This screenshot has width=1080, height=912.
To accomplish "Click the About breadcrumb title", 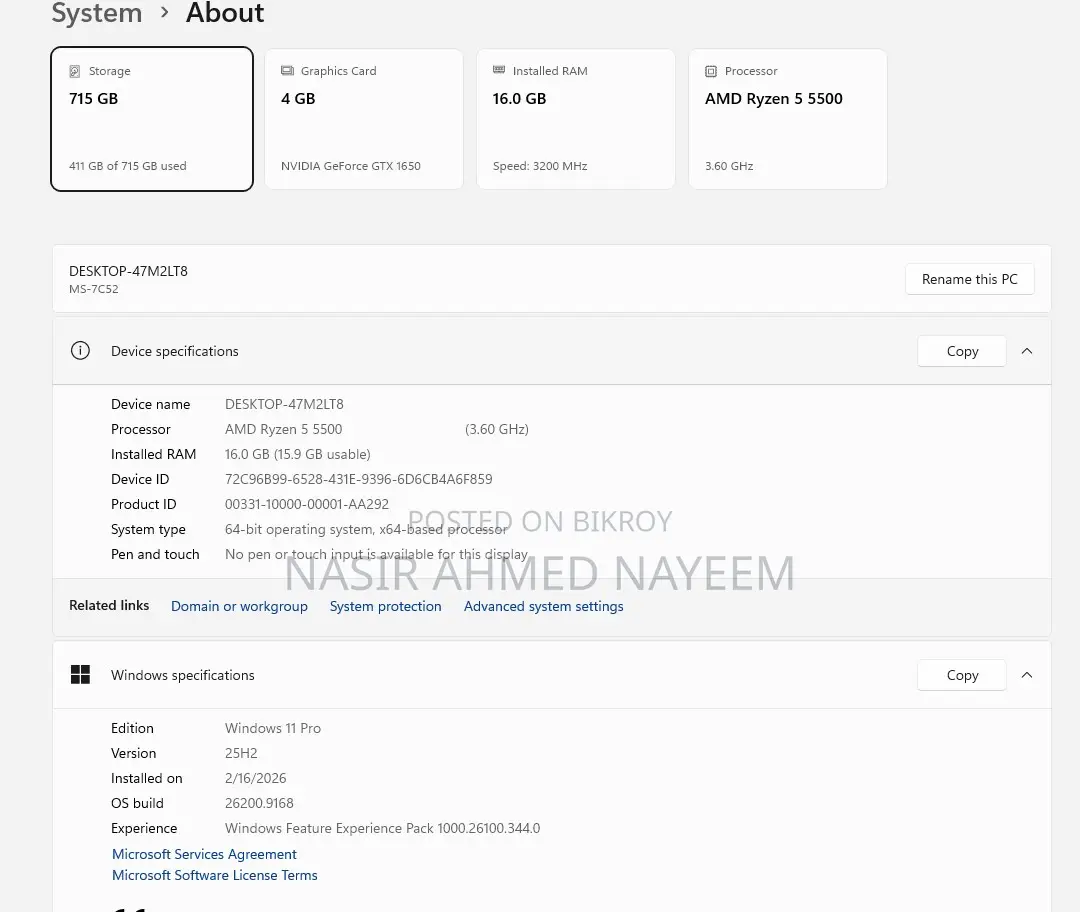I will click(225, 12).
